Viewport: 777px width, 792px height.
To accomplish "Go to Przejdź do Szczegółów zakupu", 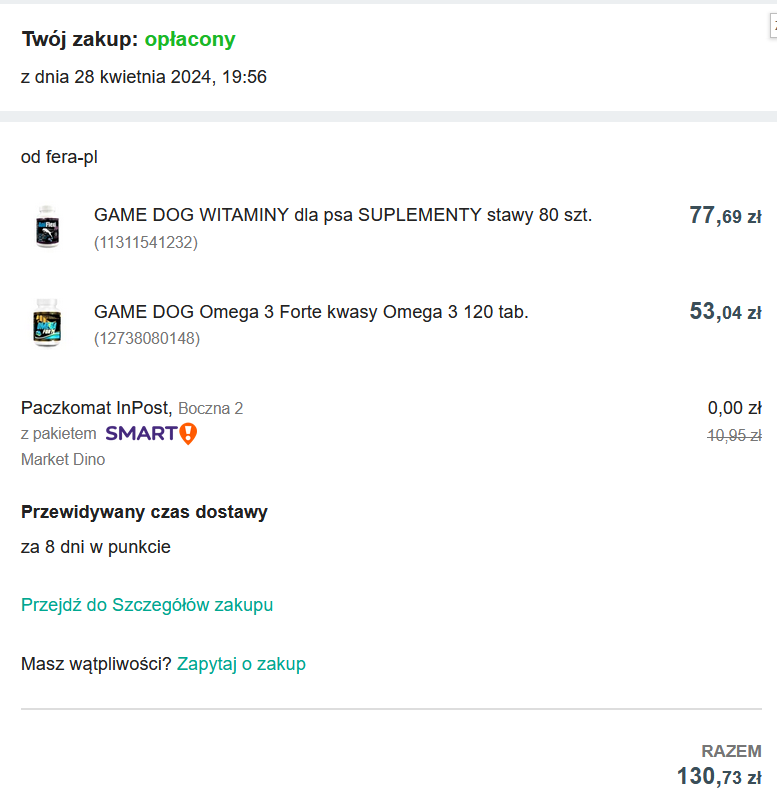I will pos(147,605).
